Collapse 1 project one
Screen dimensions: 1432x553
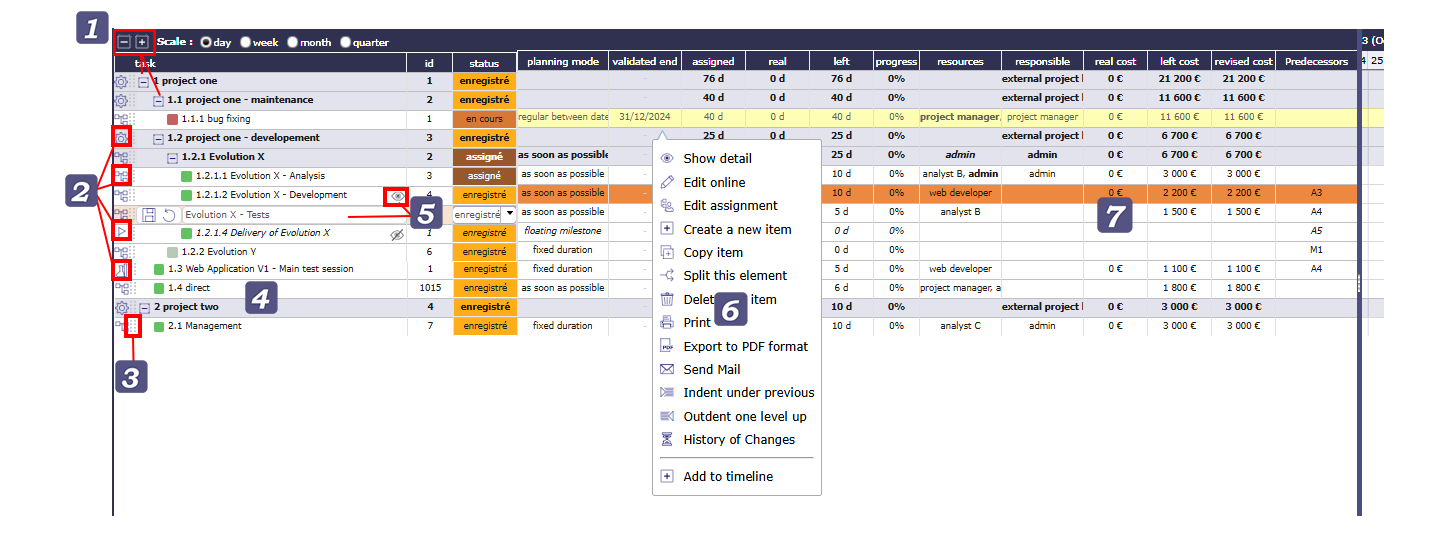[144, 81]
